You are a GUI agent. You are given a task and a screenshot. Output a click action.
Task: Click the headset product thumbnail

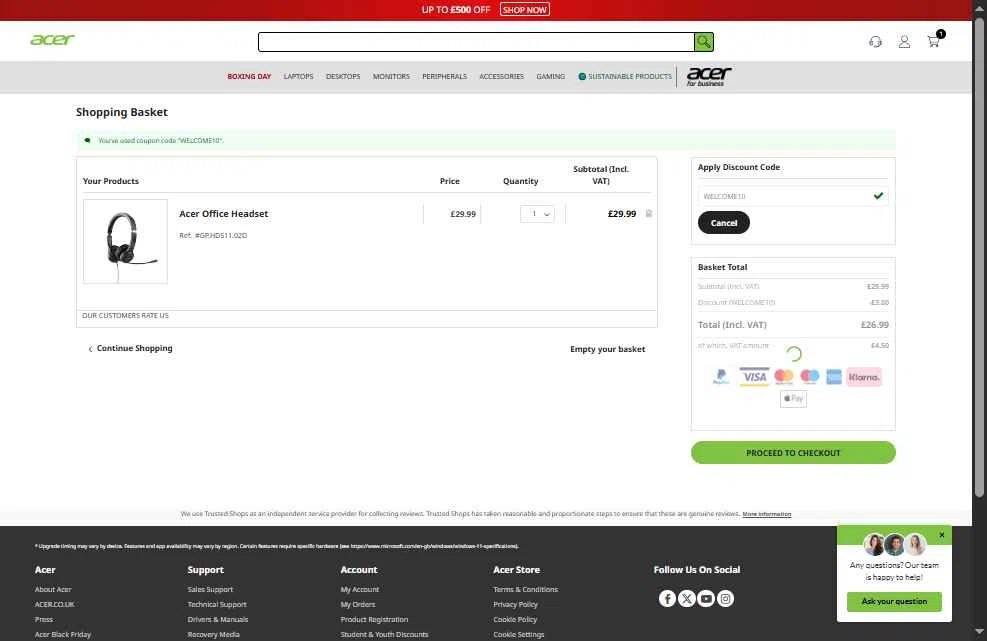[125, 241]
